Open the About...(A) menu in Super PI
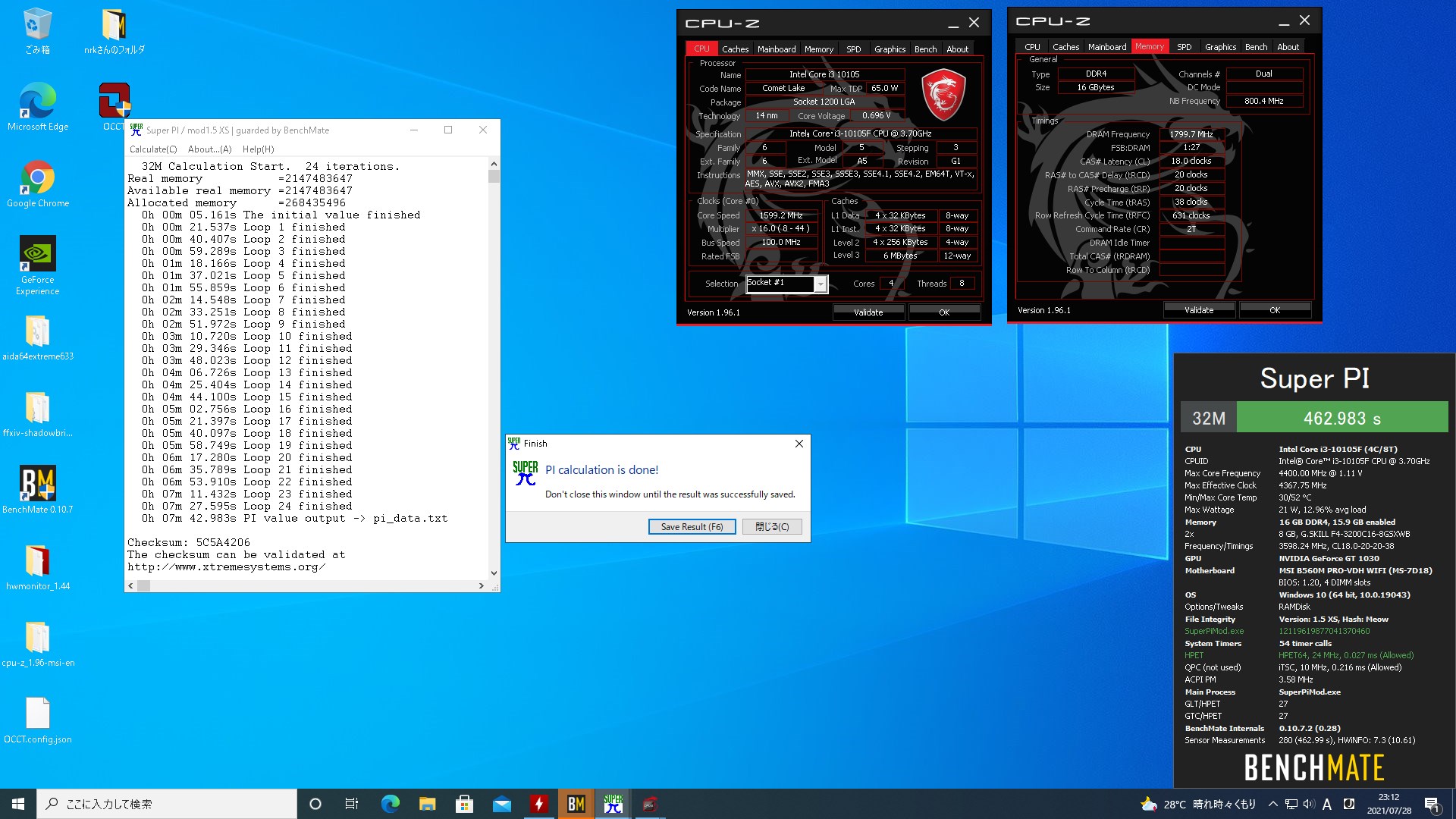This screenshot has height=819, width=1456. tap(209, 149)
